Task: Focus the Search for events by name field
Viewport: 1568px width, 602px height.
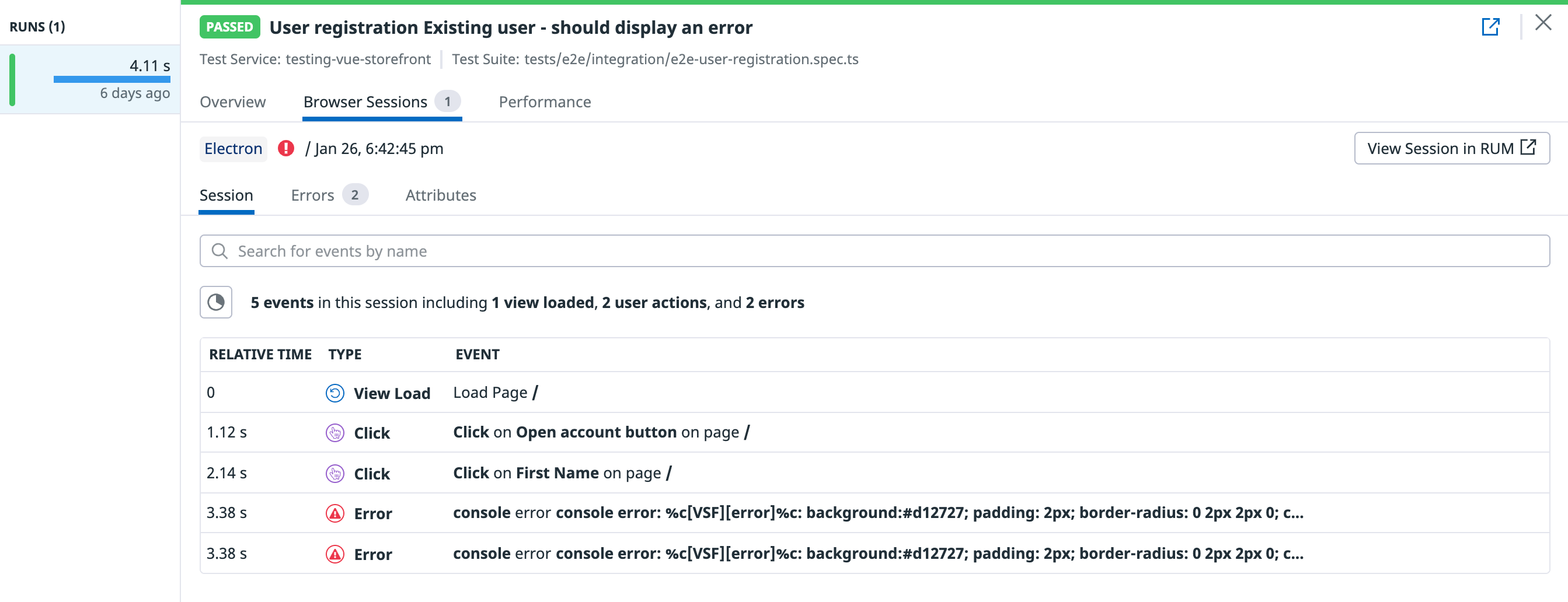Action: [x=874, y=251]
